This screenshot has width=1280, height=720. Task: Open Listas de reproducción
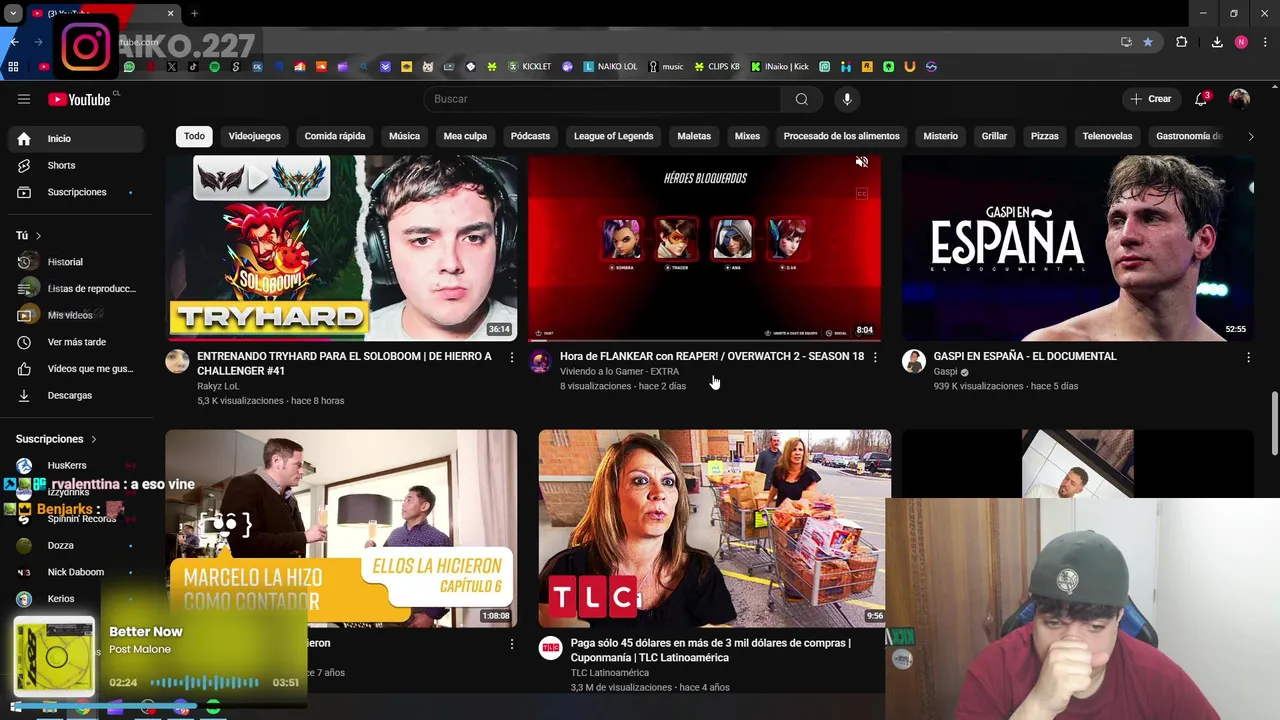pyautogui.click(x=77, y=288)
